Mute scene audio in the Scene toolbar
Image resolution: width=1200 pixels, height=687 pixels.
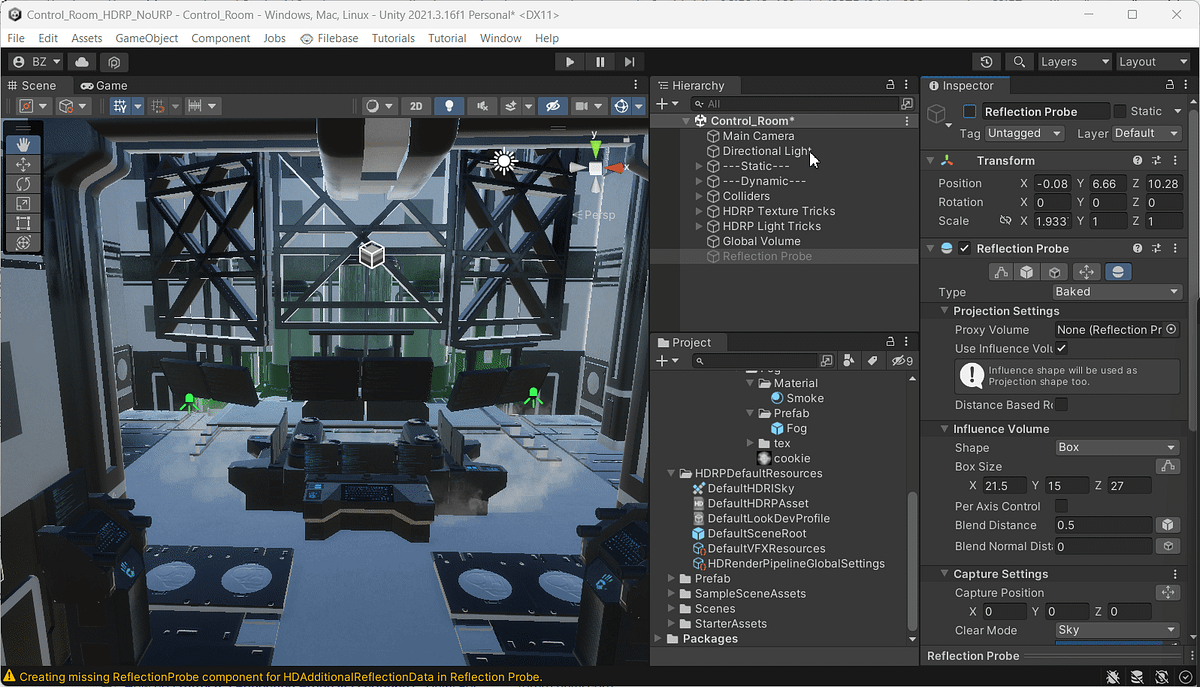(481, 105)
